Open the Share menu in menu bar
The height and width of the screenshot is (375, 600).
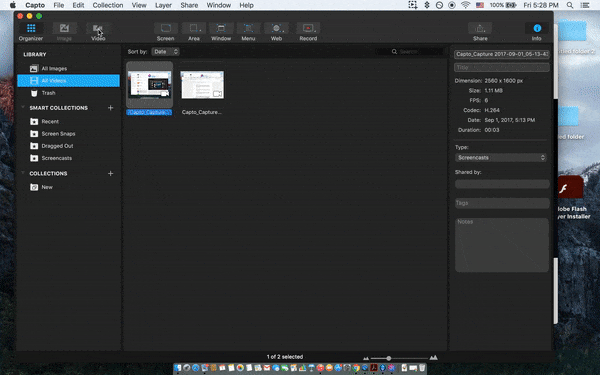pos(189,5)
